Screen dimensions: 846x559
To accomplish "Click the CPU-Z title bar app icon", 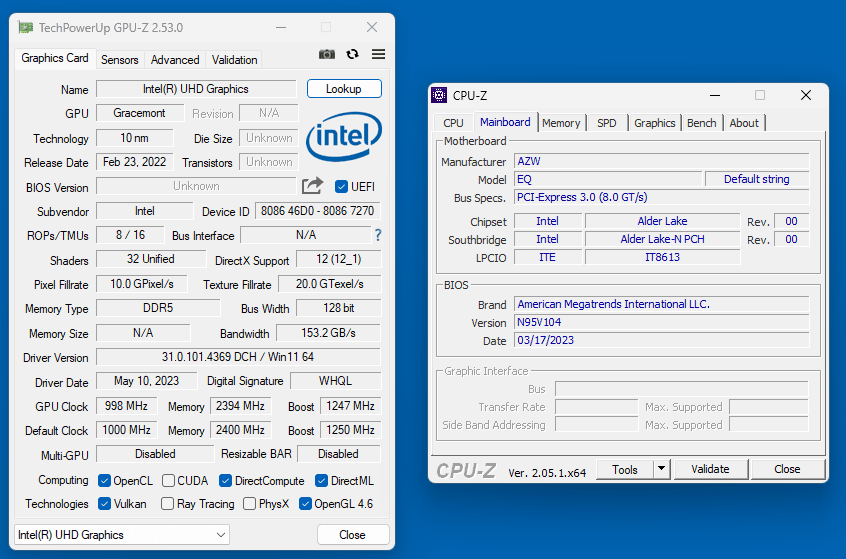I will pos(439,96).
